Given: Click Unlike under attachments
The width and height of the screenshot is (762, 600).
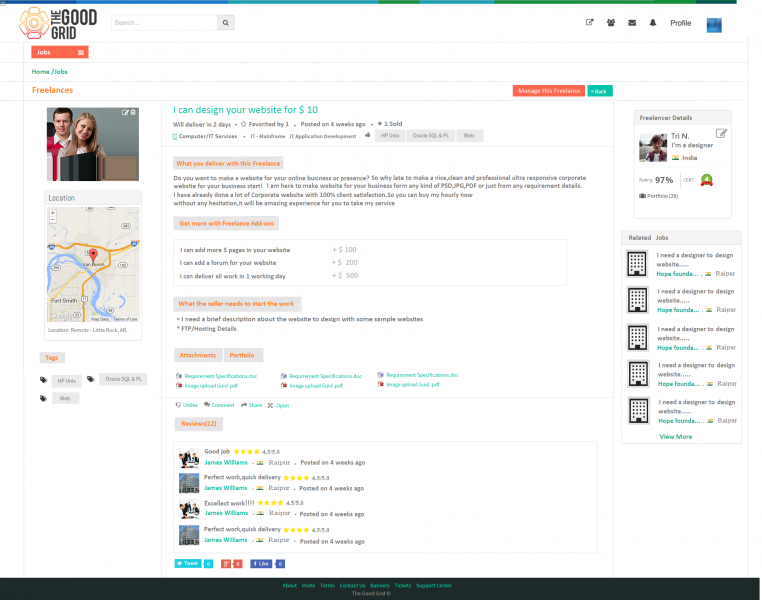Looking at the screenshot, I should point(187,405).
